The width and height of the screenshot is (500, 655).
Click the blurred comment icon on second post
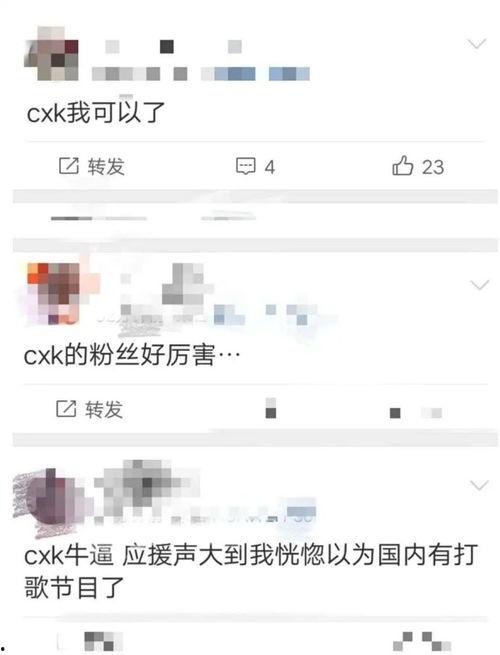271,408
